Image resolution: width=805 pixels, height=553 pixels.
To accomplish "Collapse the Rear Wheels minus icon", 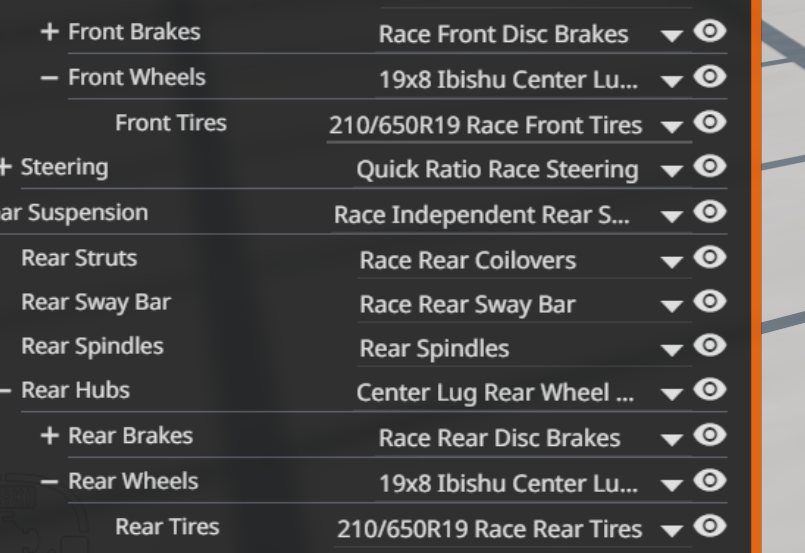I will tap(49, 482).
